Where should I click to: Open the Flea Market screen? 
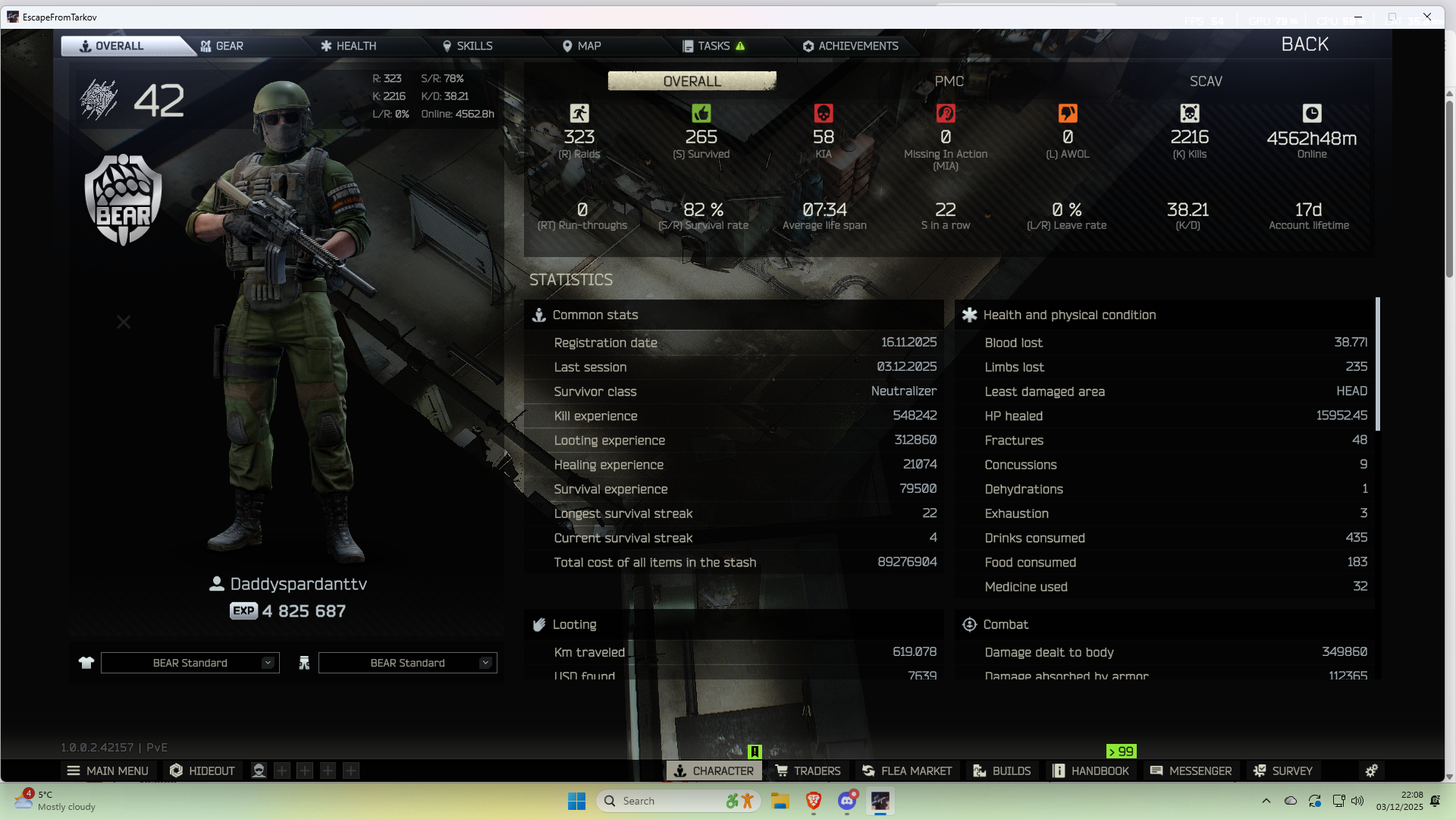907,770
